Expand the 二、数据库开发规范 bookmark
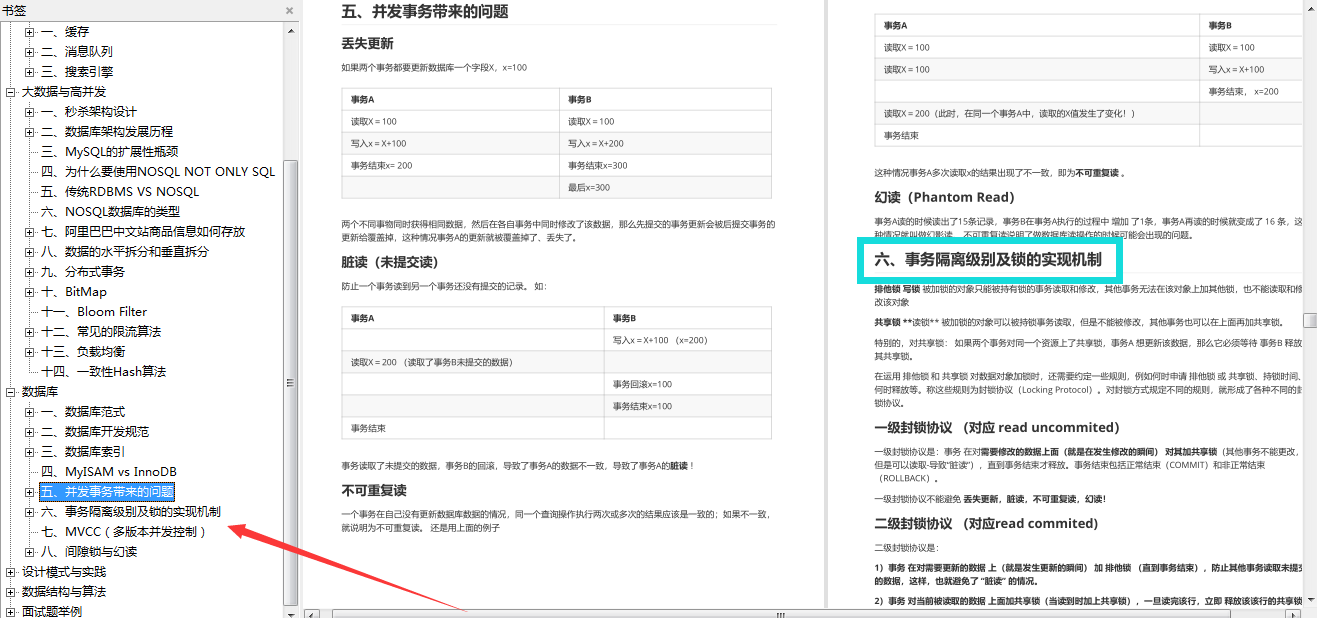 pyautogui.click(x=30, y=432)
